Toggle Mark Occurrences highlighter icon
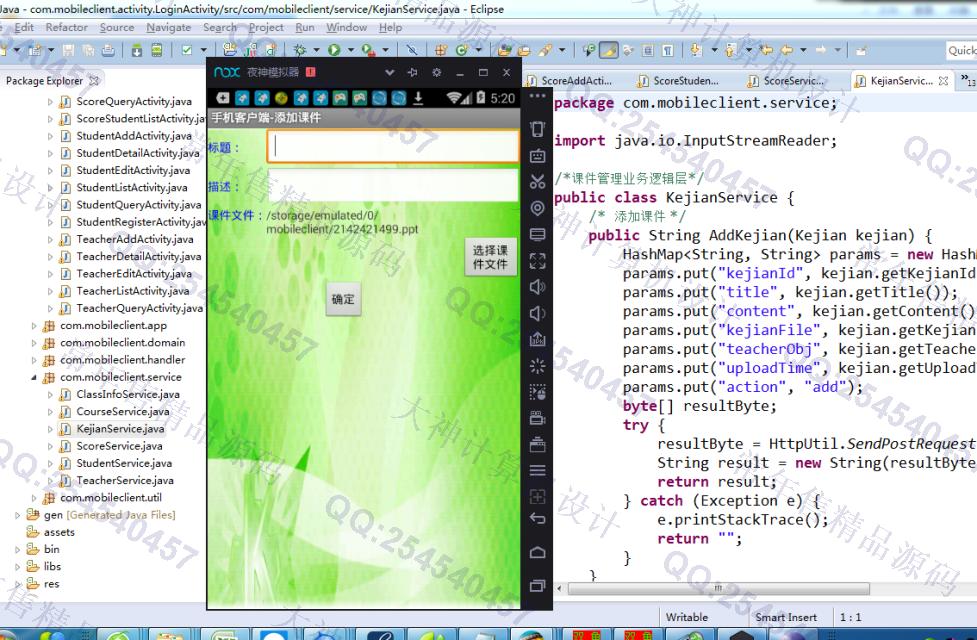This screenshot has width=977, height=640. (609, 50)
